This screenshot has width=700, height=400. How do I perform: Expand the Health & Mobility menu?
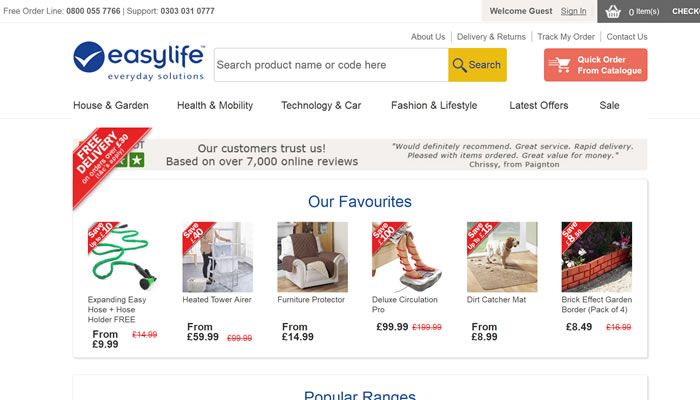click(x=215, y=105)
